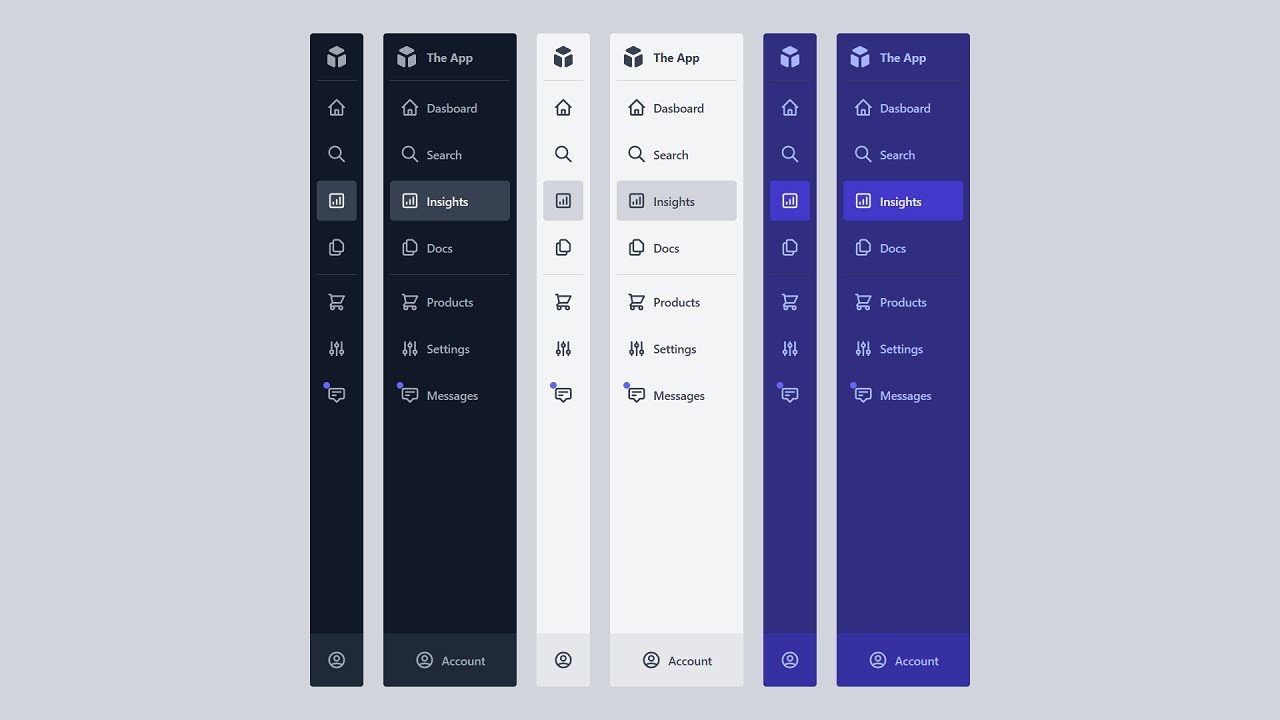
Task: Click The App title in the light expanded sidebar
Action: click(677, 58)
